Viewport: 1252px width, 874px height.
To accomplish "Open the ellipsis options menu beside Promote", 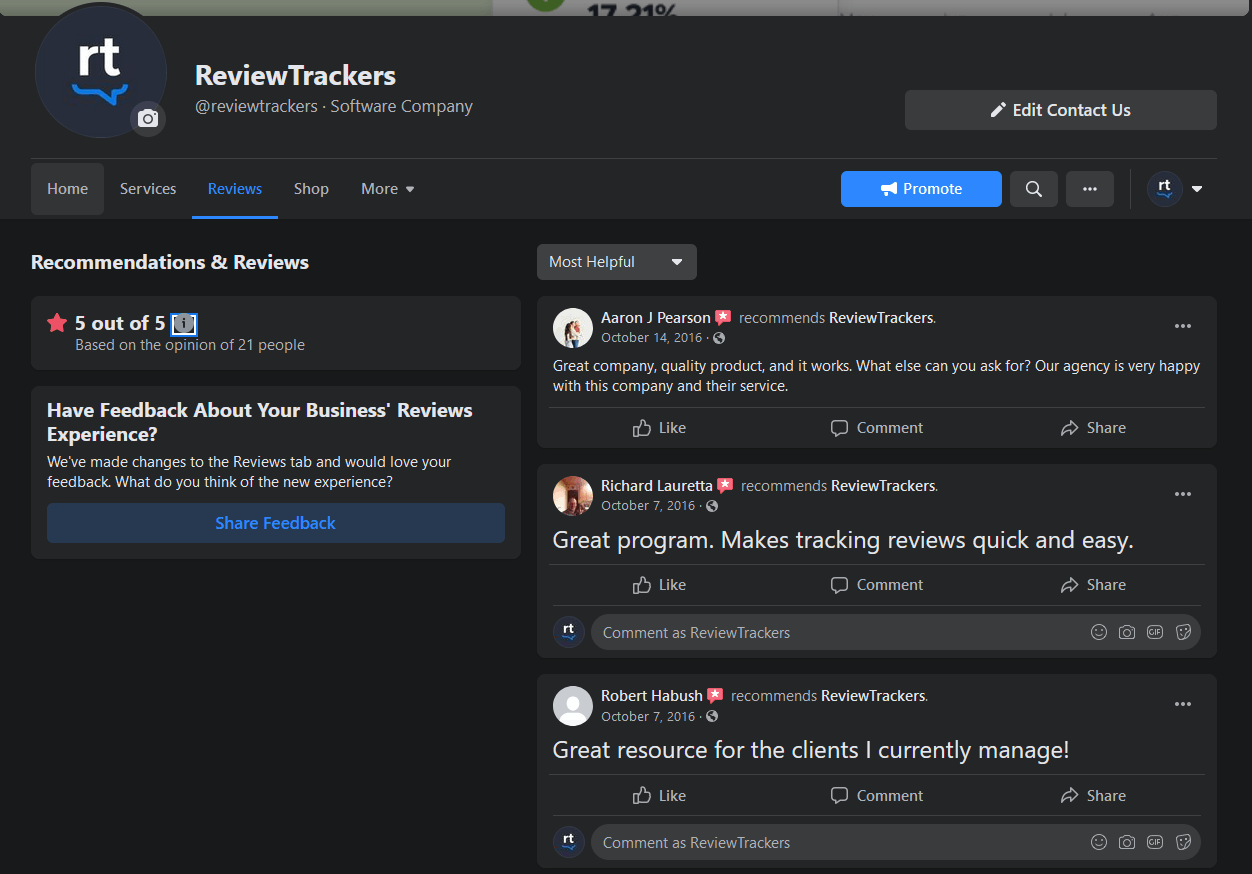I will click(x=1089, y=188).
